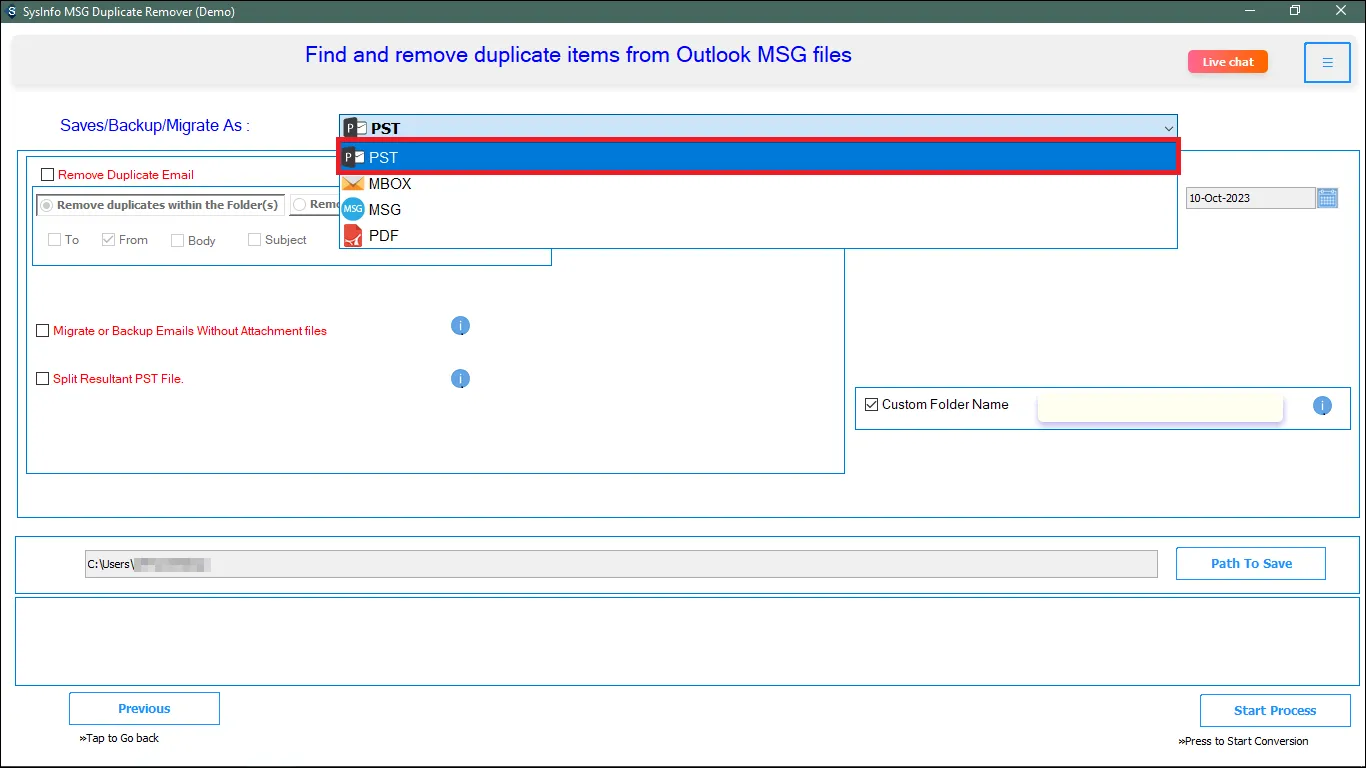The width and height of the screenshot is (1366, 768).
Task: Choose PST from the format list
Action: coord(758,157)
